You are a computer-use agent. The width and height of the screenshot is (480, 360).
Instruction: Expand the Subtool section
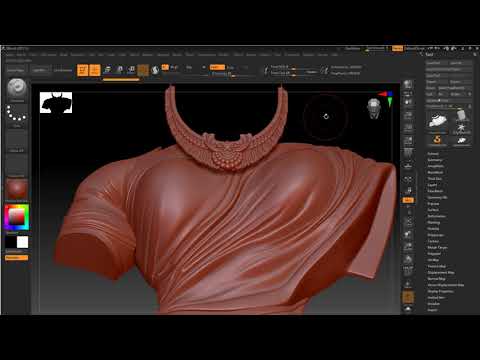(433, 154)
